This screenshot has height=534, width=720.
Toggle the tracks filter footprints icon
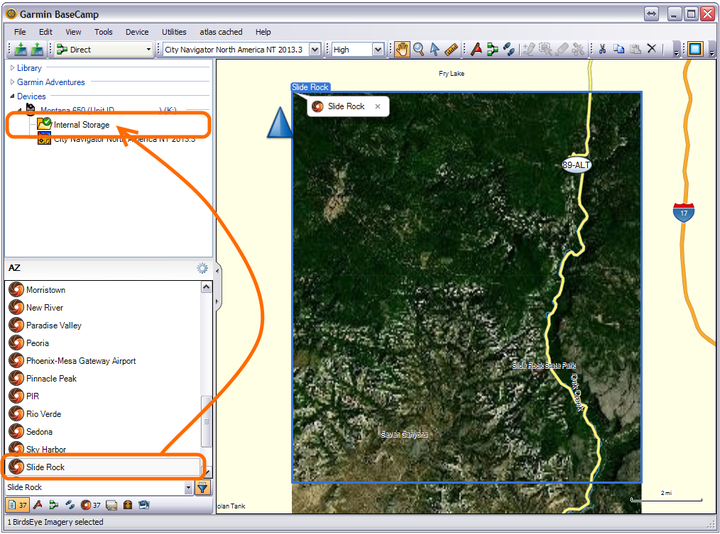[x=70, y=505]
